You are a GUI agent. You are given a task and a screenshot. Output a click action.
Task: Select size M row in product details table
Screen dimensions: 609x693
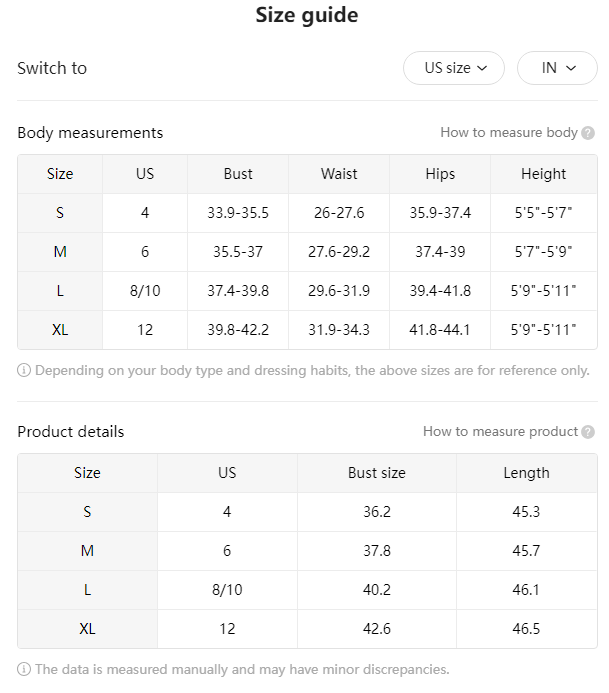(x=307, y=551)
